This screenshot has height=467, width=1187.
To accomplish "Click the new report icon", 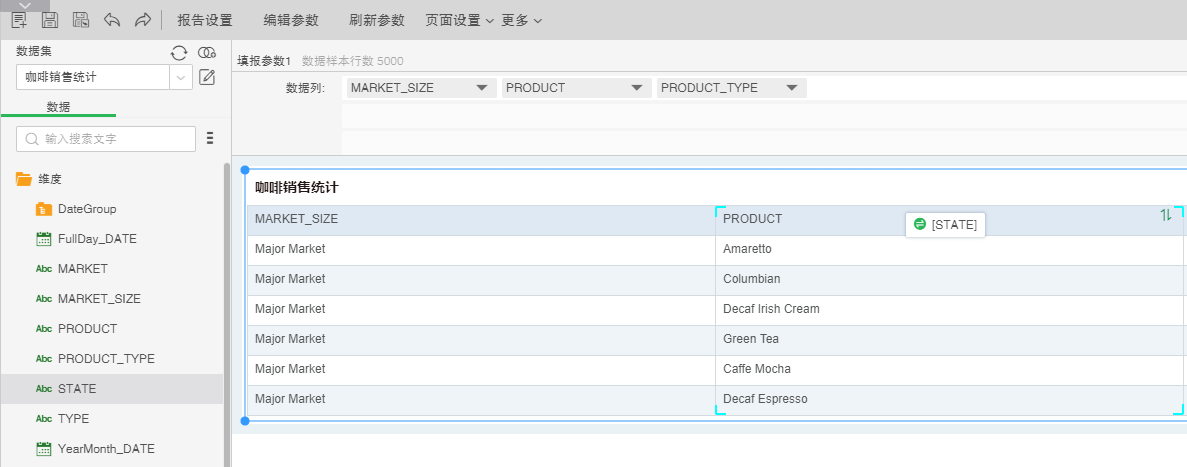I will (19, 20).
